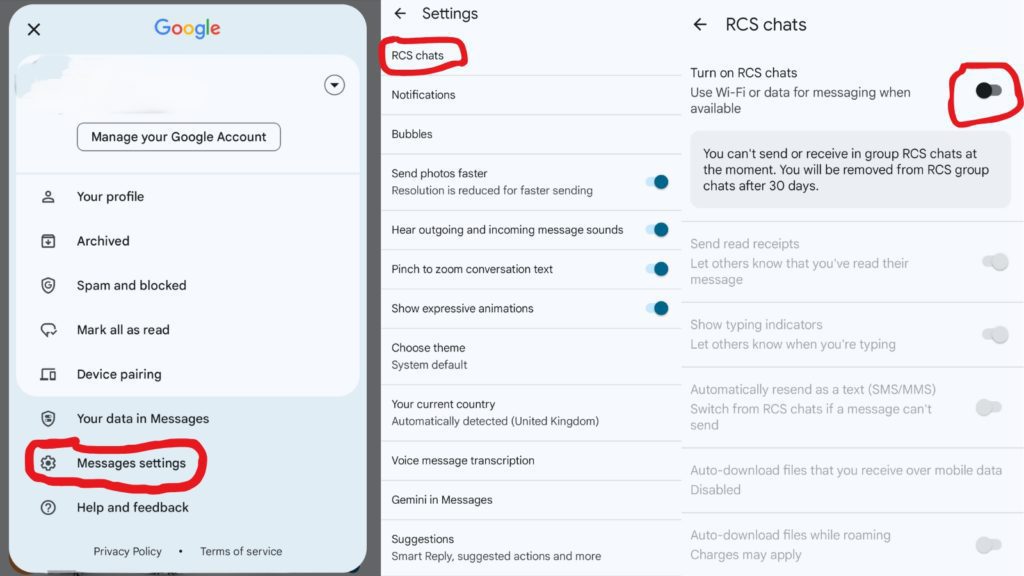Toggle Pinch to zoom conversation text
Image resolution: width=1024 pixels, height=576 pixels.
pos(658,268)
